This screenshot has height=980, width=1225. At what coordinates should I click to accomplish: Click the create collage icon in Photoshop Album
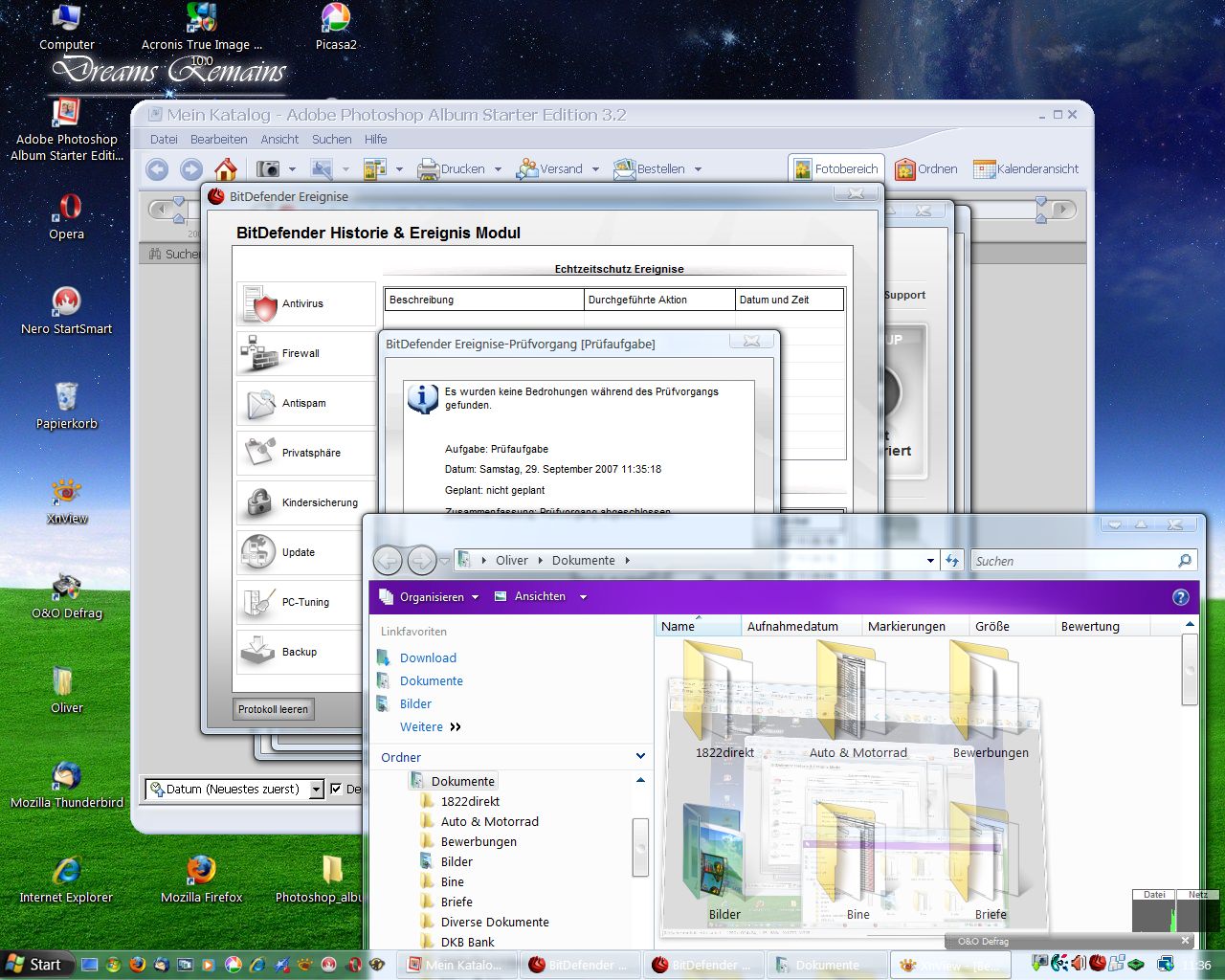coord(375,169)
